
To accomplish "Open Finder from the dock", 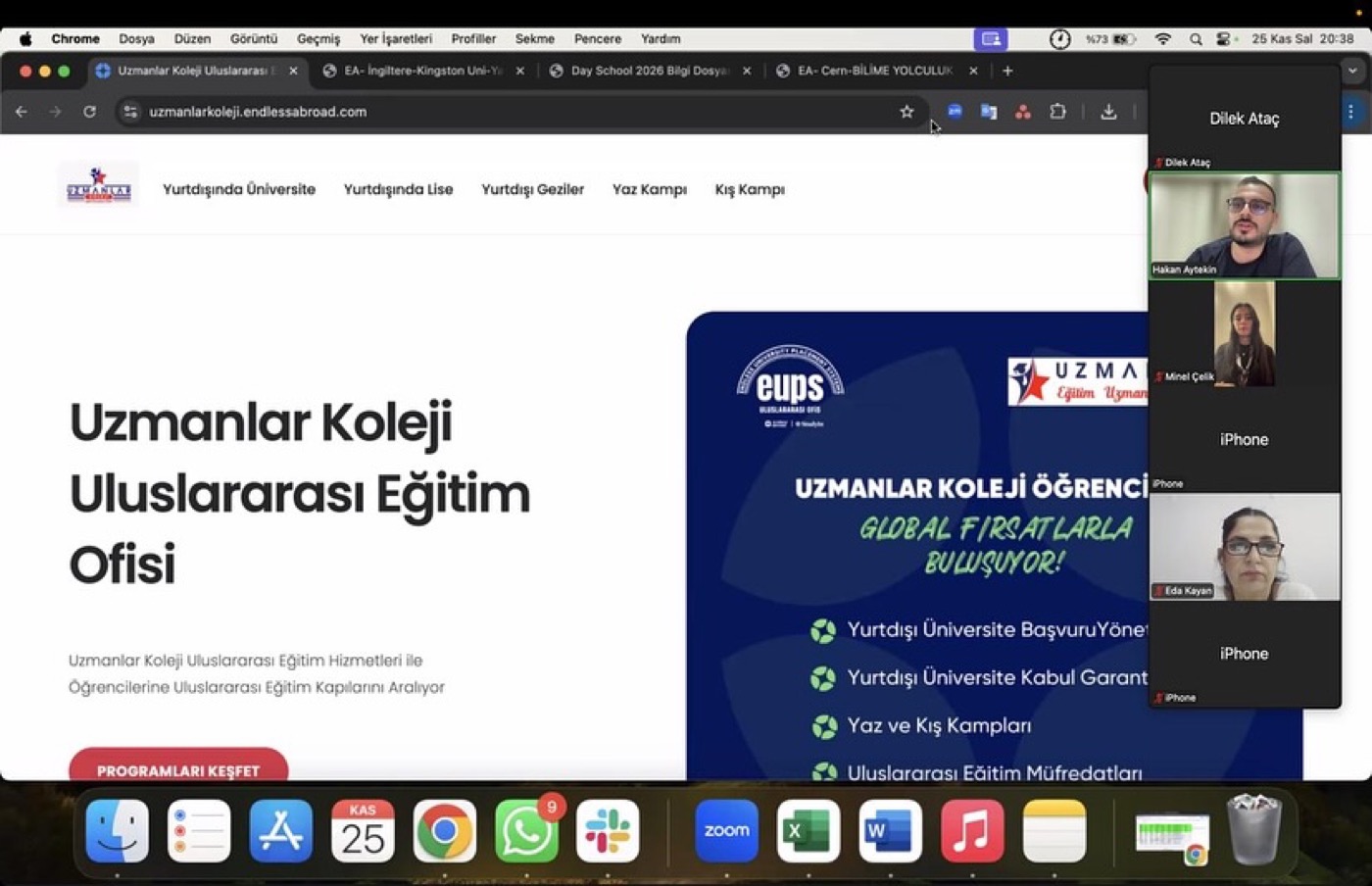I will click(118, 831).
